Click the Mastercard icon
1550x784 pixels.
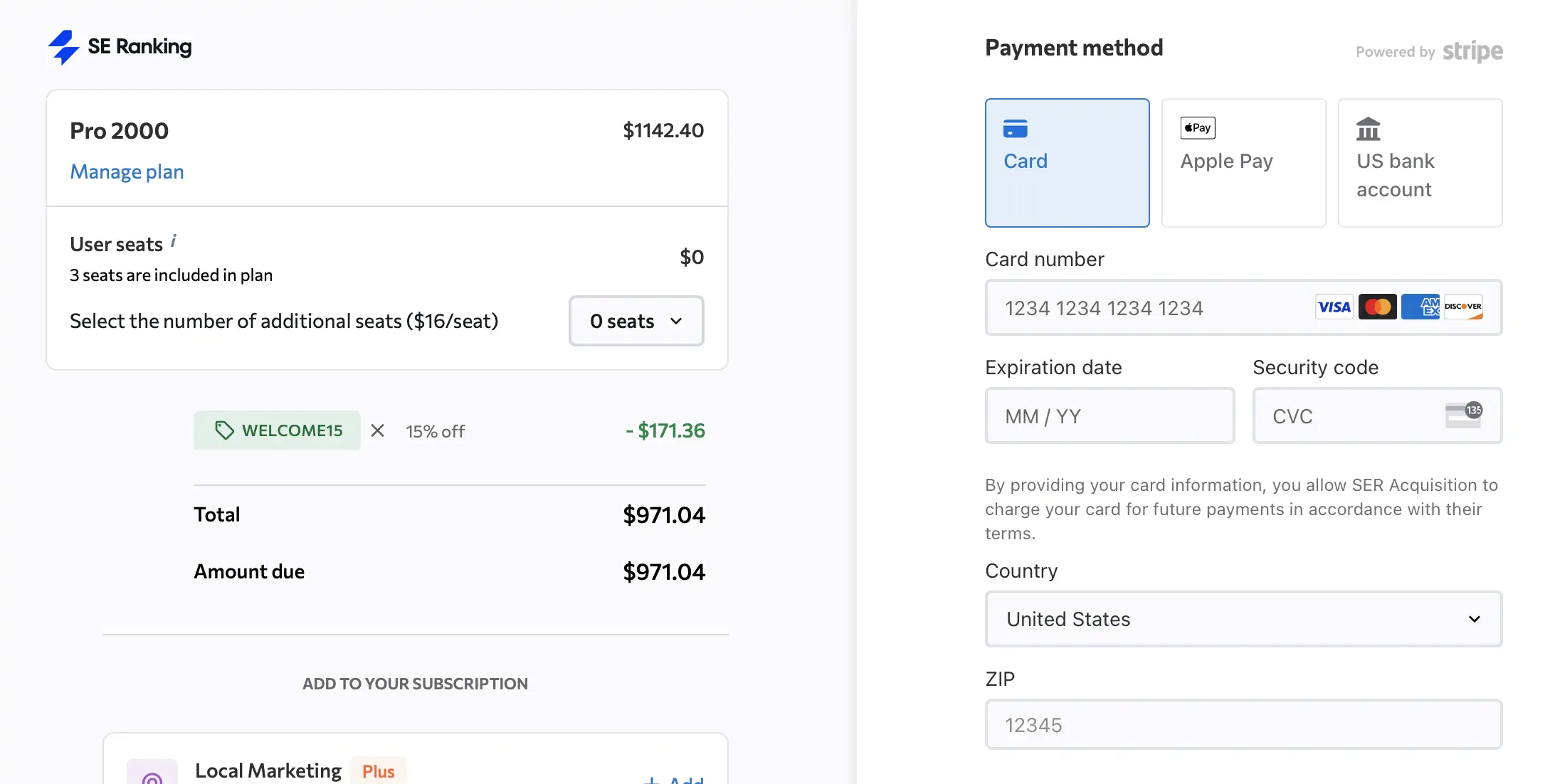[1377, 307]
